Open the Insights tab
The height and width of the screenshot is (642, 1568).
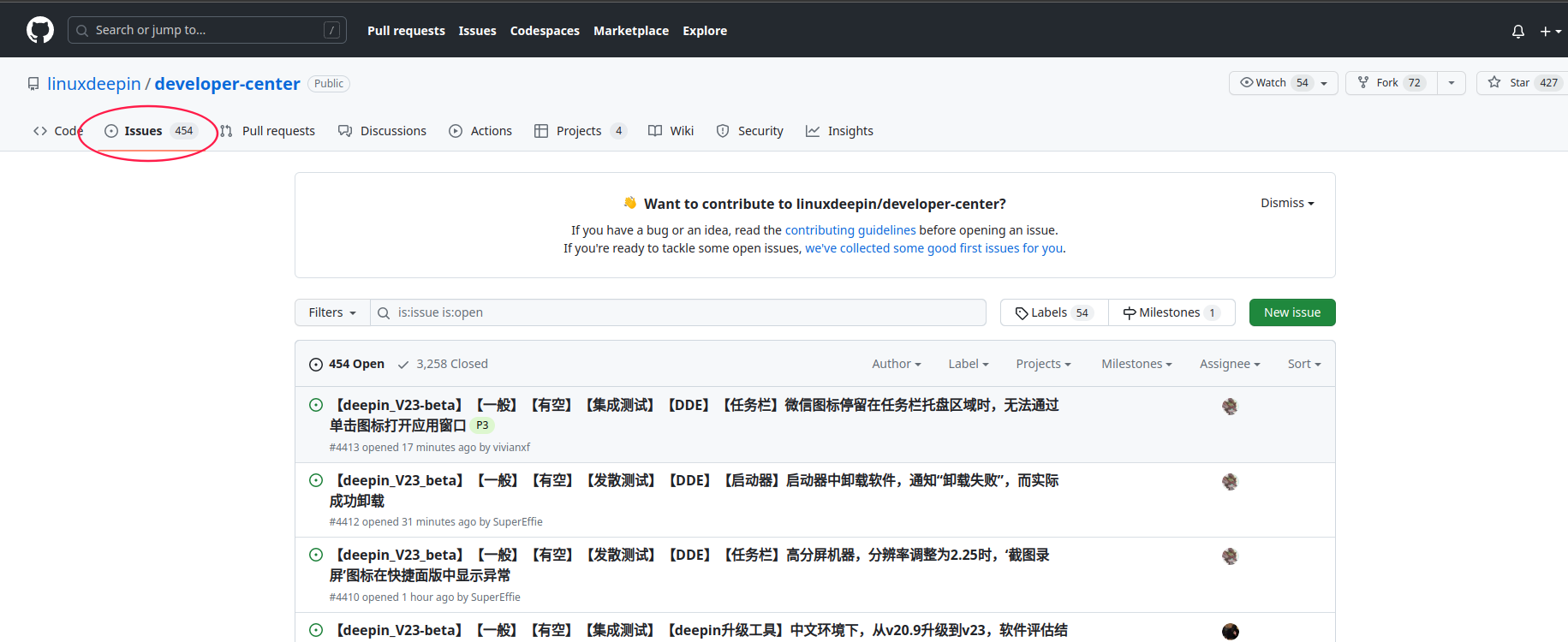[839, 131]
